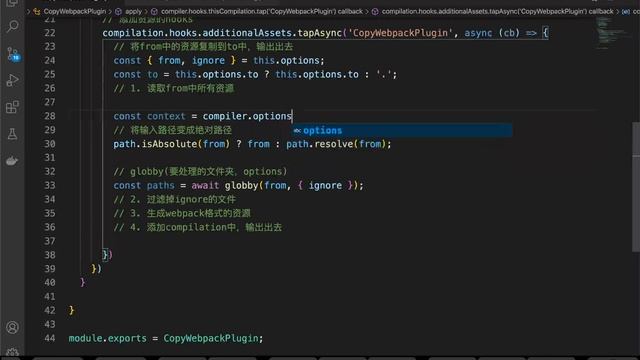The height and width of the screenshot is (360, 640).
Task: Open the Testing flask view
Action: [x=12, y=134]
